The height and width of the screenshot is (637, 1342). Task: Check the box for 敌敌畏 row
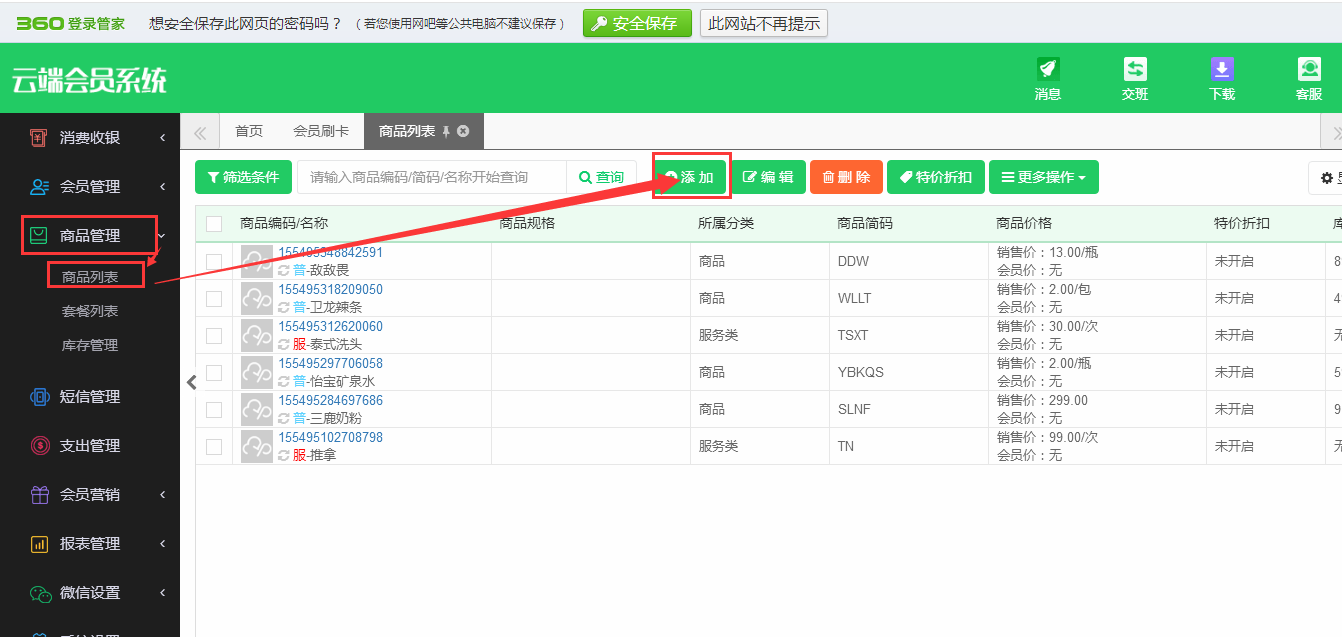tap(214, 261)
